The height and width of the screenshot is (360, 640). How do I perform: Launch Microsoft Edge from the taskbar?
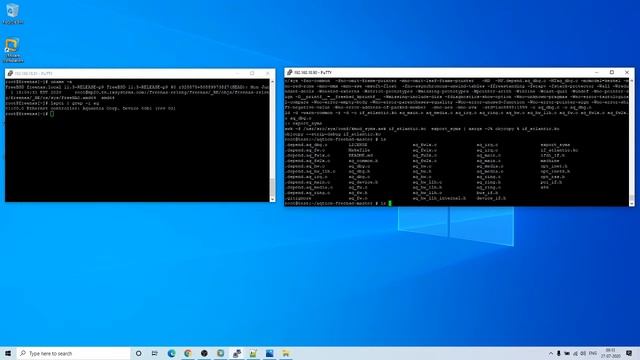click(171, 353)
